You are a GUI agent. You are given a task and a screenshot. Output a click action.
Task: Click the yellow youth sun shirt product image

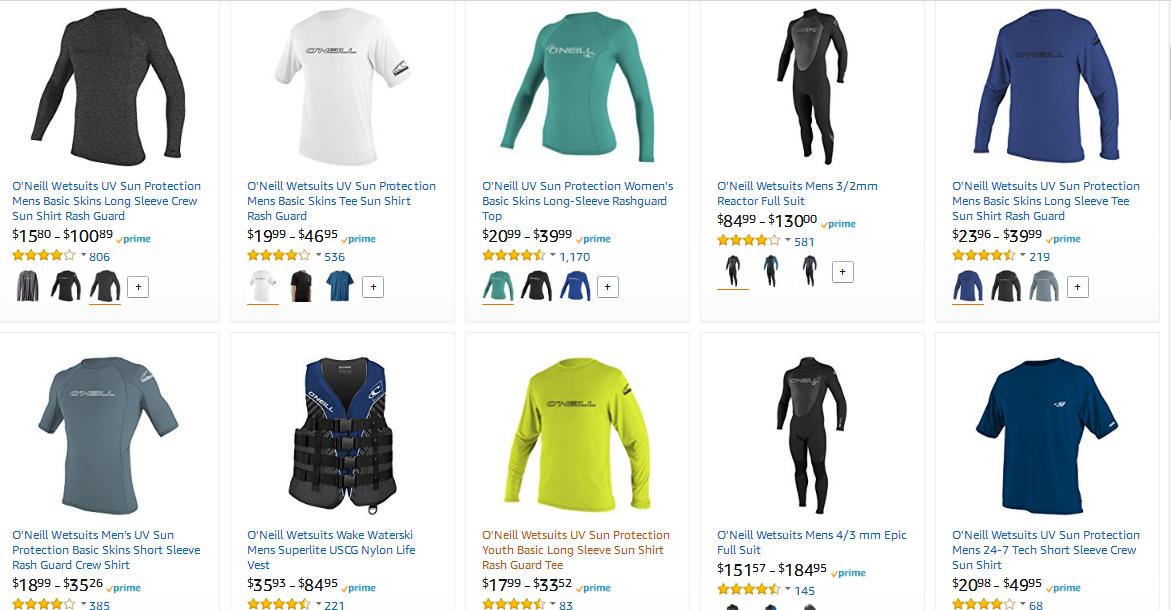pos(573,434)
